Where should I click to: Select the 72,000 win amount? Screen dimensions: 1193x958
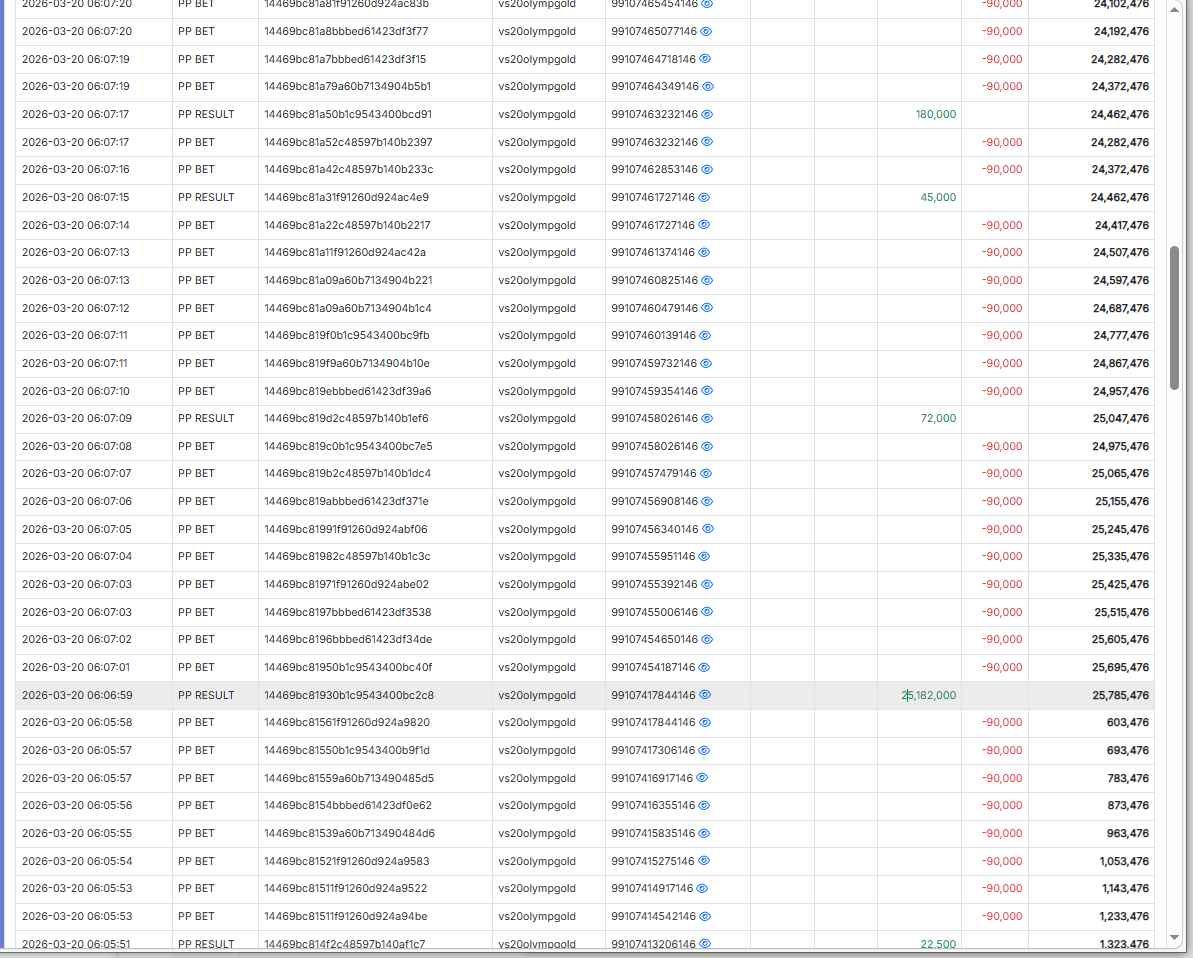[938, 419]
